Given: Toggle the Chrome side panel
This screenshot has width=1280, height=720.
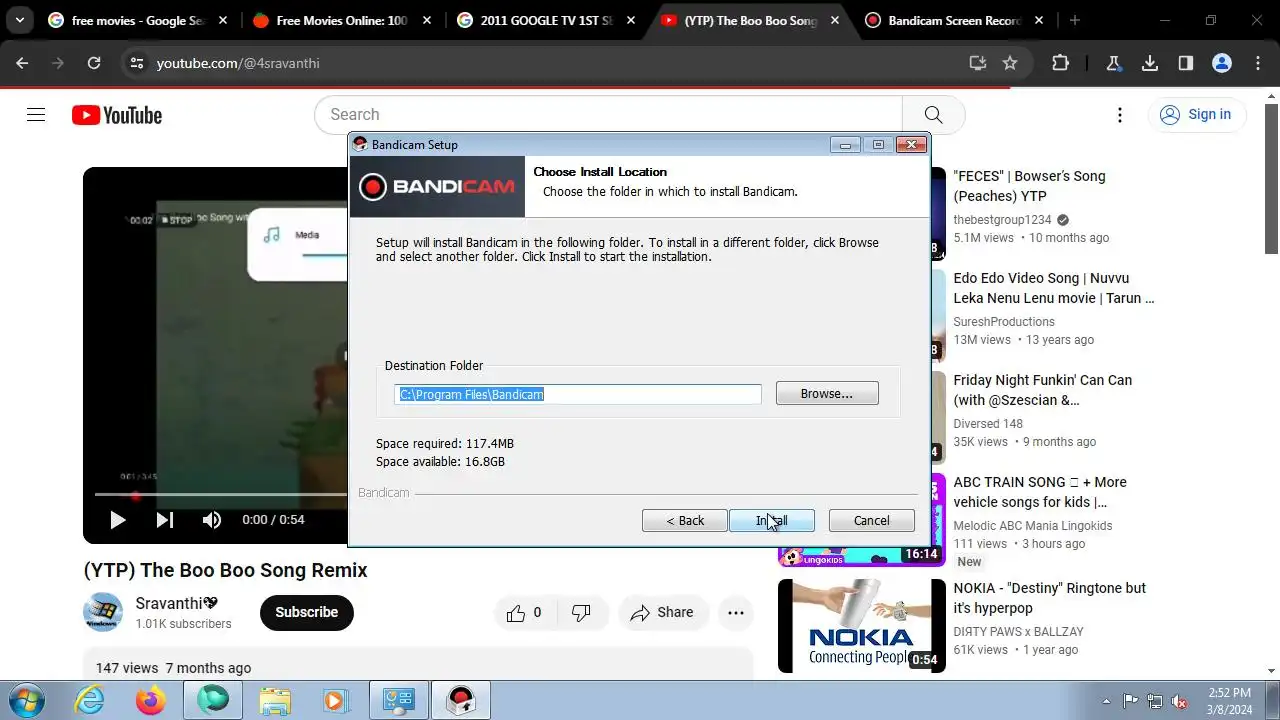Looking at the screenshot, I should tap(1186, 63).
